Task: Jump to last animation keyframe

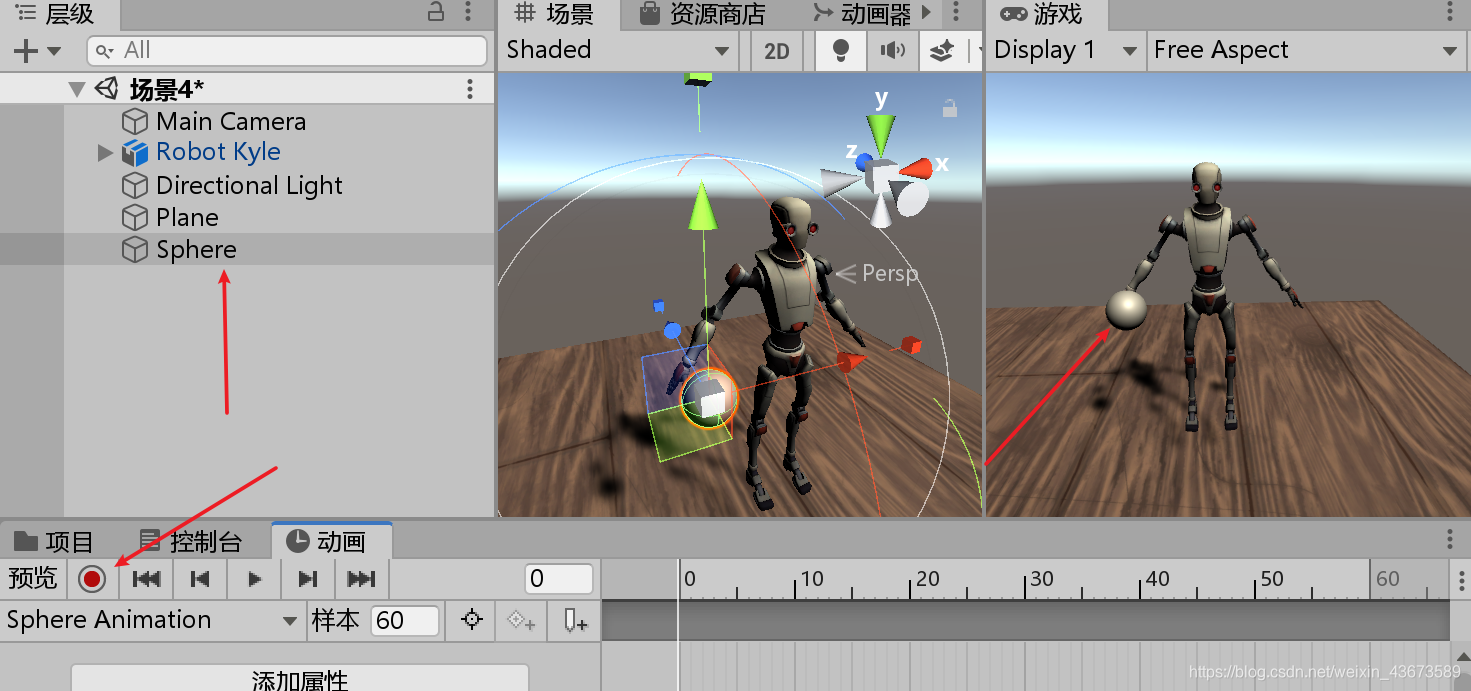Action: (x=361, y=578)
